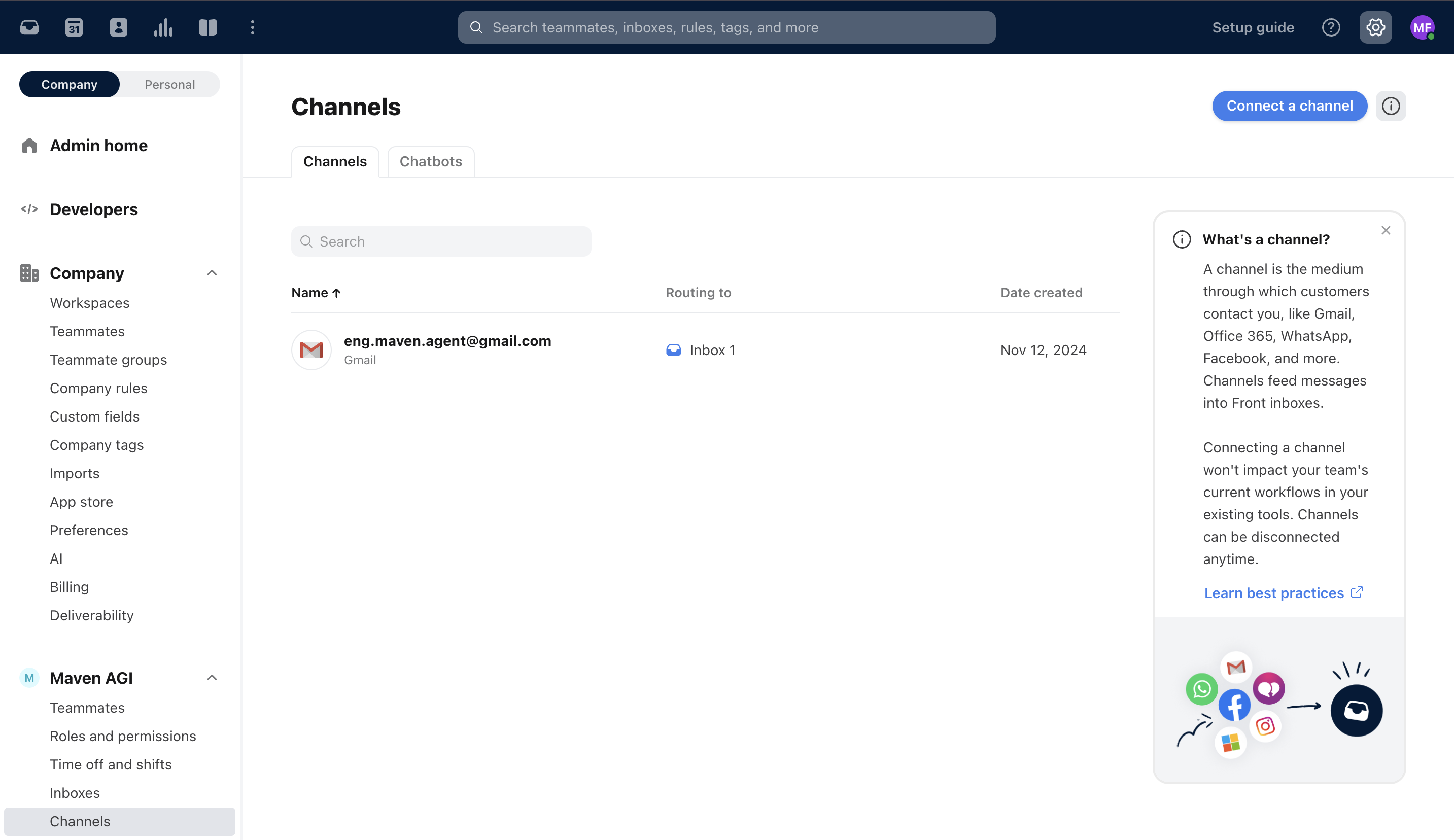This screenshot has width=1454, height=840.
Task: Open the inbox icon in top bar
Action: click(29, 27)
